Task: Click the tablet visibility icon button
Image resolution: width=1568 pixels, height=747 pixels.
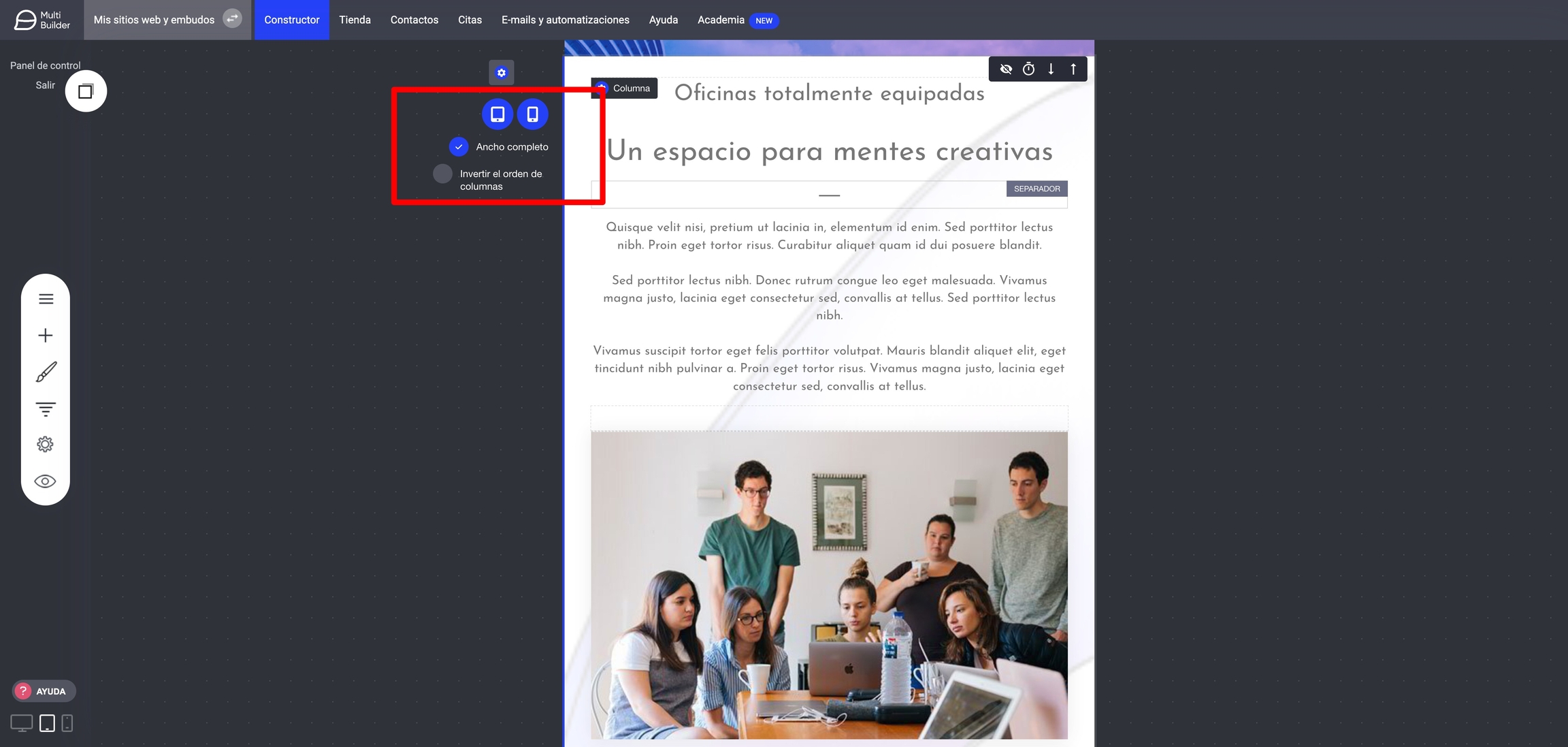Action: pyautogui.click(x=497, y=114)
